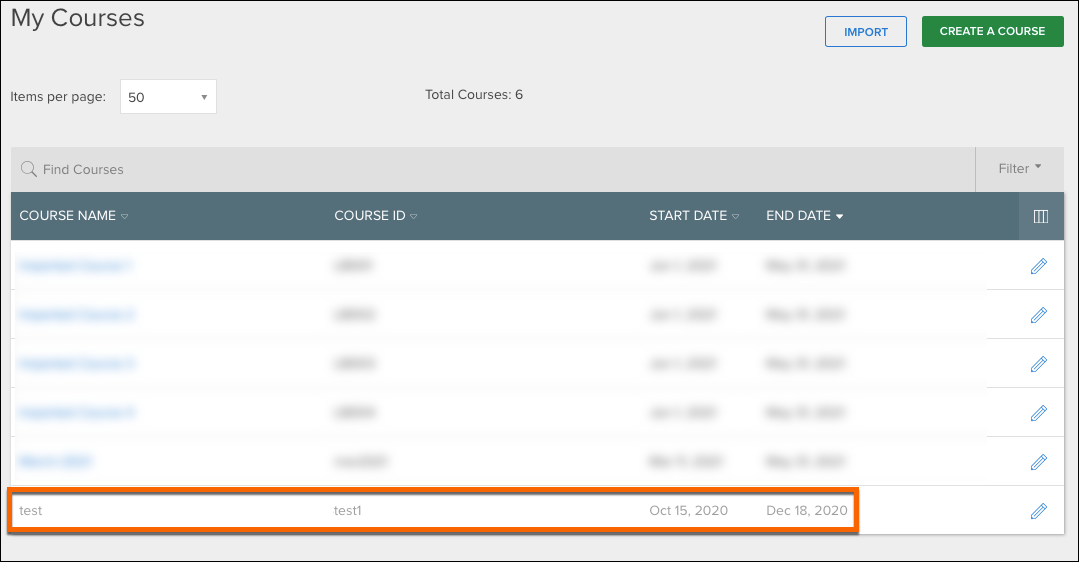This screenshot has height=562, width=1079.
Task: Open the column chooser icon in table header
Action: pyautogui.click(x=1040, y=216)
